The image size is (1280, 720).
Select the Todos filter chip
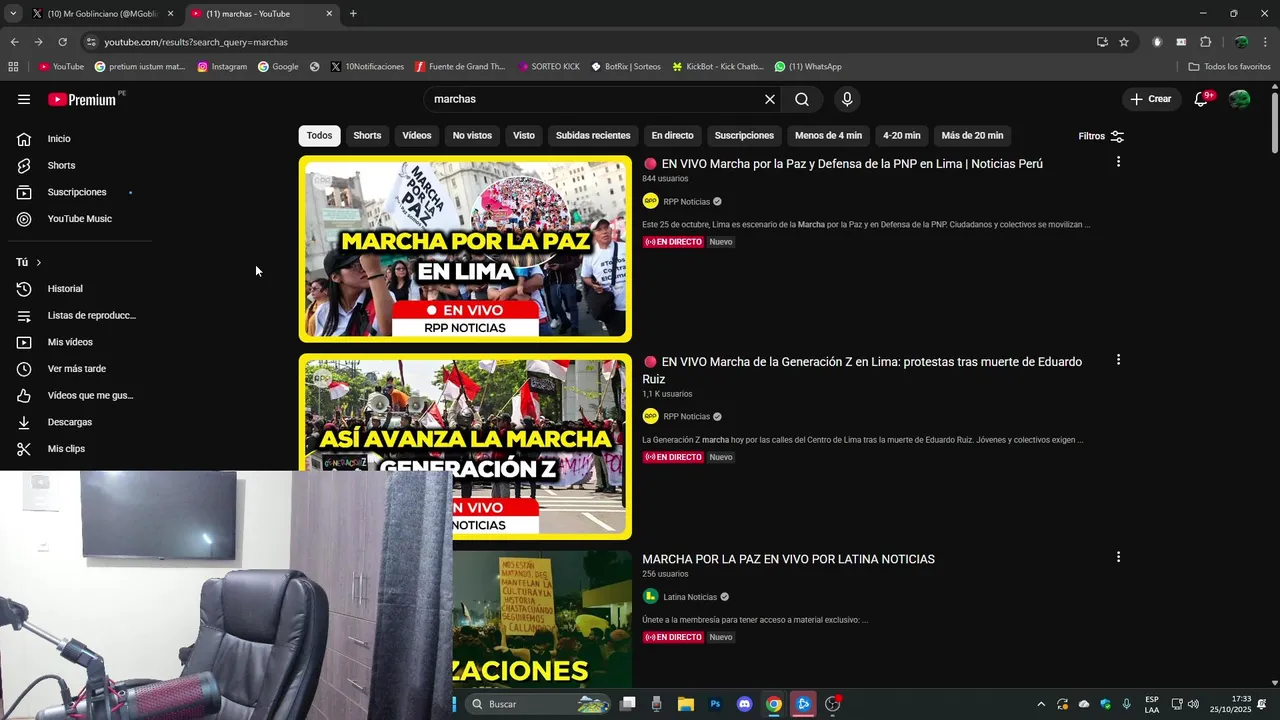(319, 136)
